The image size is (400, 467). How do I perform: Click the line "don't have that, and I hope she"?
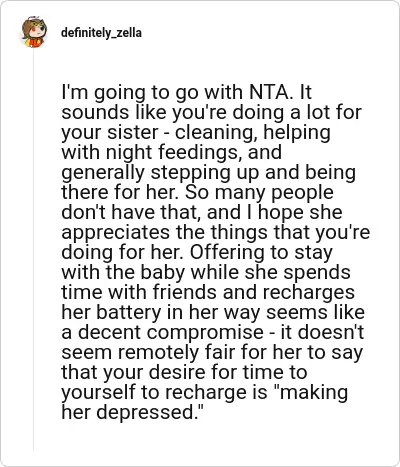pyautogui.click(x=202, y=213)
